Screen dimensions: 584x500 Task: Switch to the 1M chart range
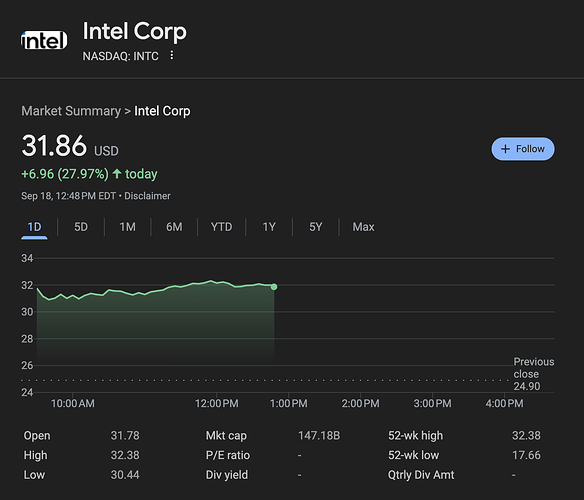click(127, 227)
